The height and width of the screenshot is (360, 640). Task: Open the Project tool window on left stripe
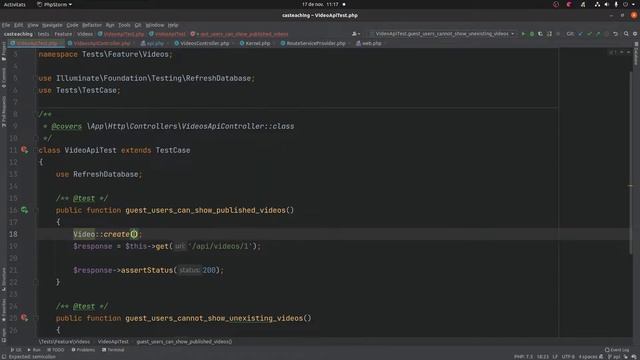point(4,50)
